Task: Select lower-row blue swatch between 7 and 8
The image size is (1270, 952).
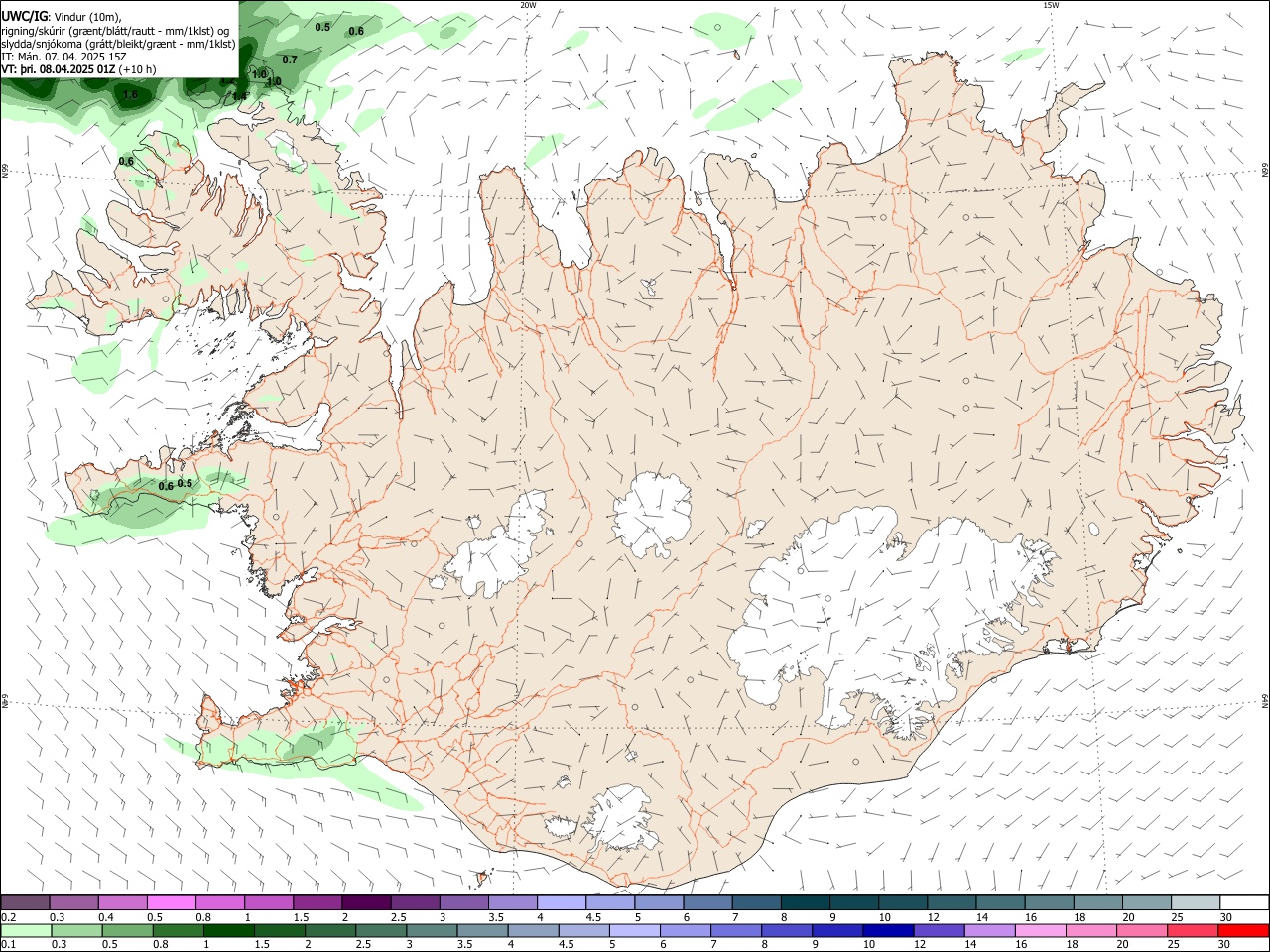Action: (x=736, y=930)
